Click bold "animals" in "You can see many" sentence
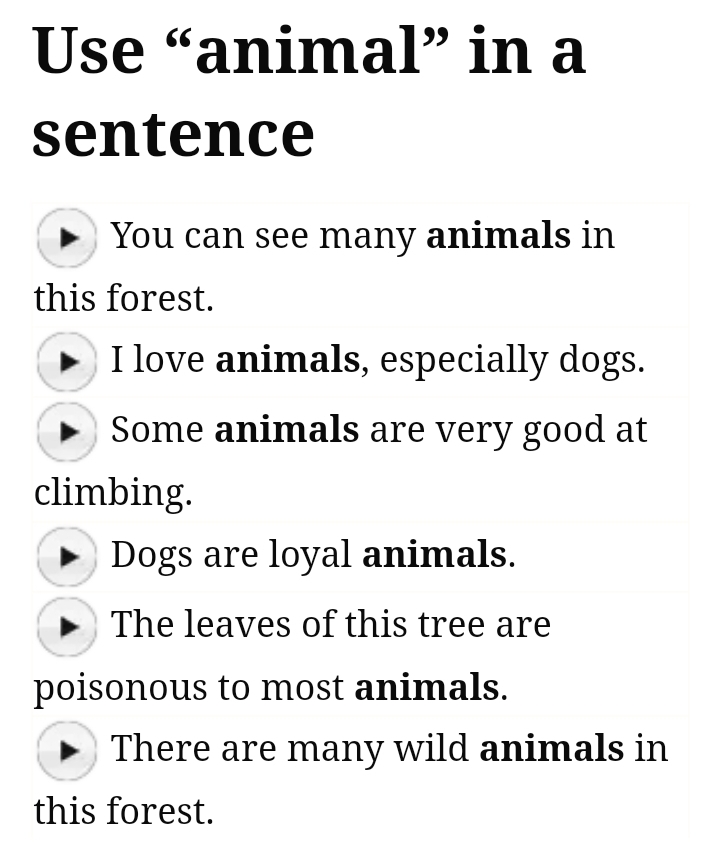 498,236
